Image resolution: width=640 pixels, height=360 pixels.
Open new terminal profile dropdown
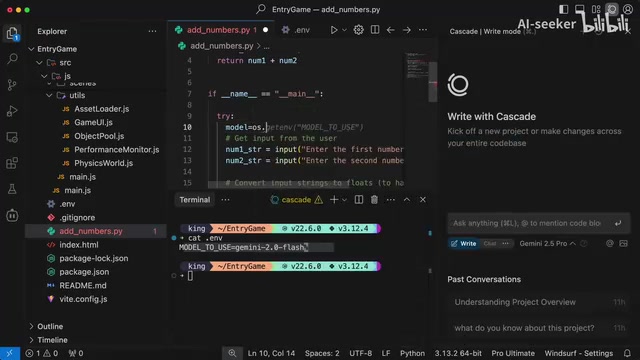coord(344,200)
